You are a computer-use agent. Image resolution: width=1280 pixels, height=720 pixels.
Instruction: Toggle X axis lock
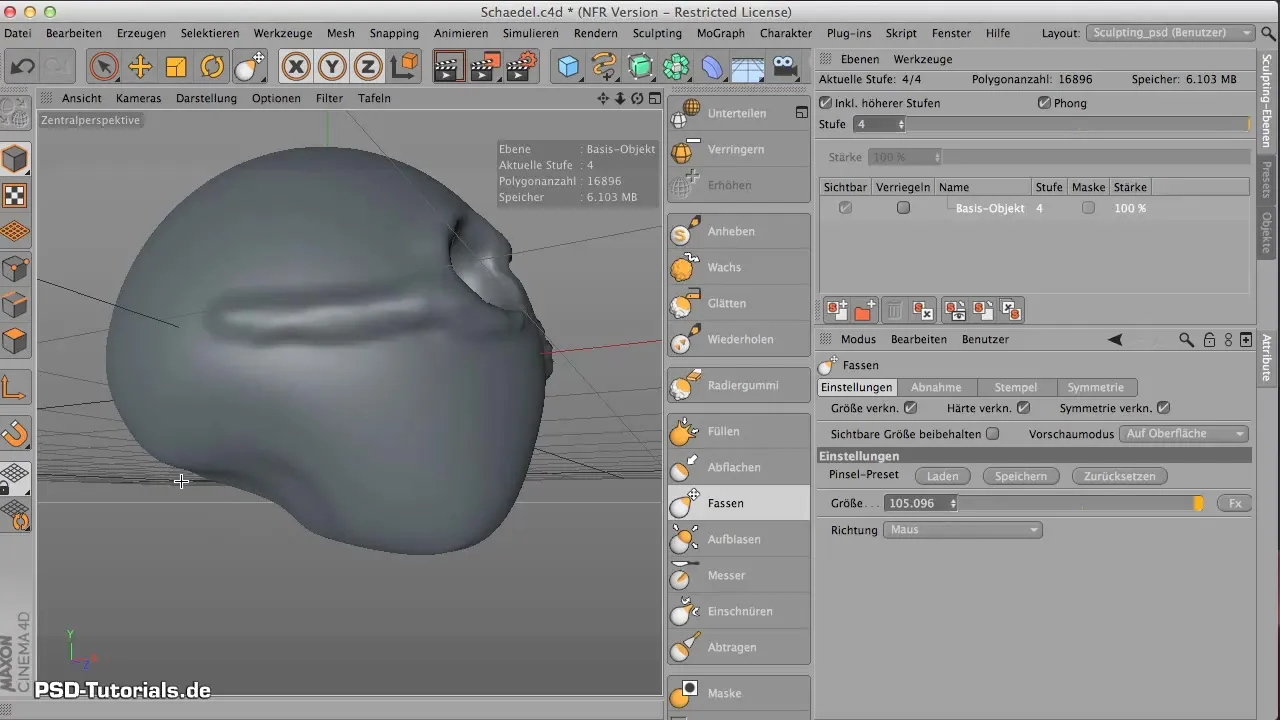(296, 67)
